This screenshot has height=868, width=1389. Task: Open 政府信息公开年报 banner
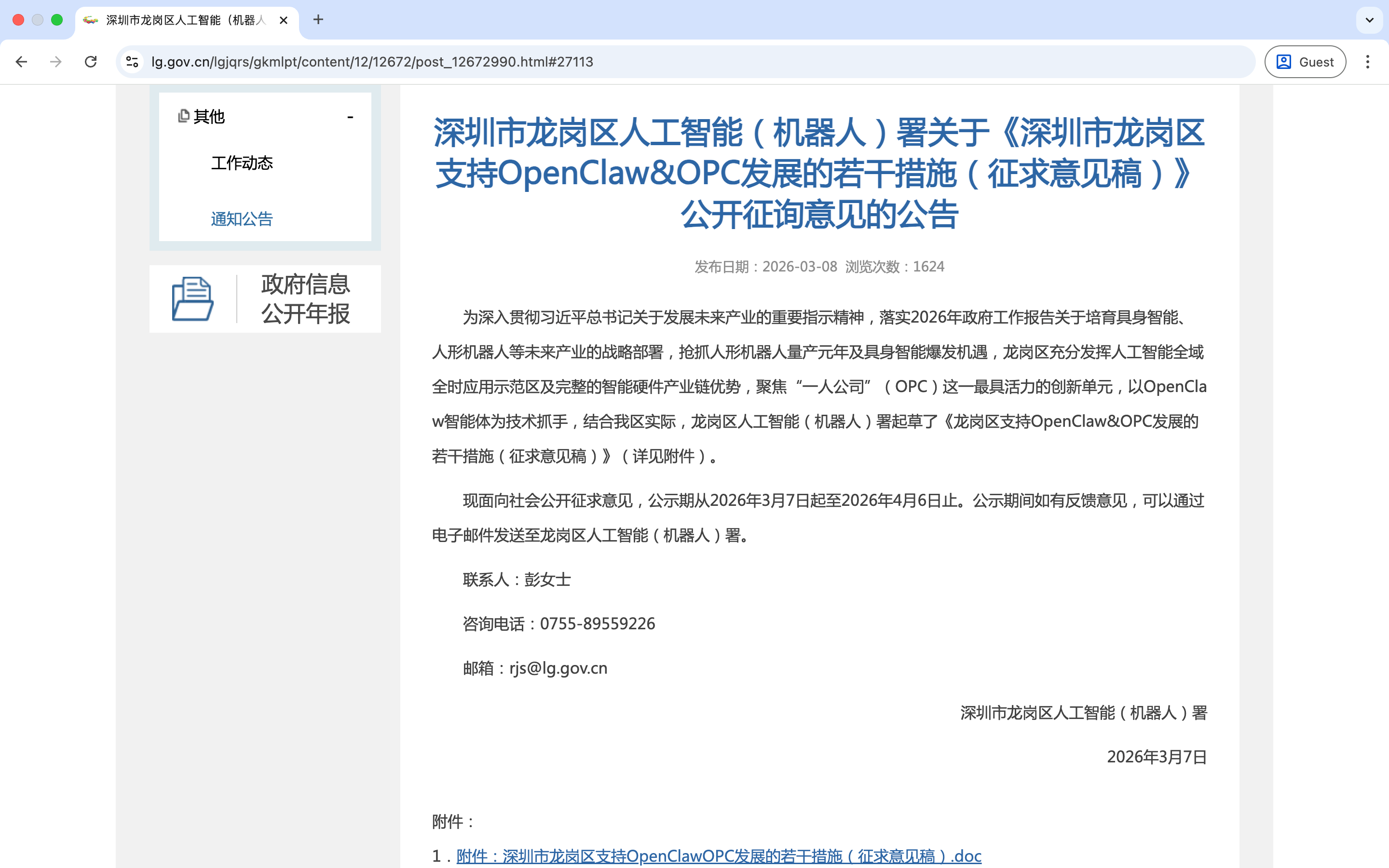click(x=305, y=298)
